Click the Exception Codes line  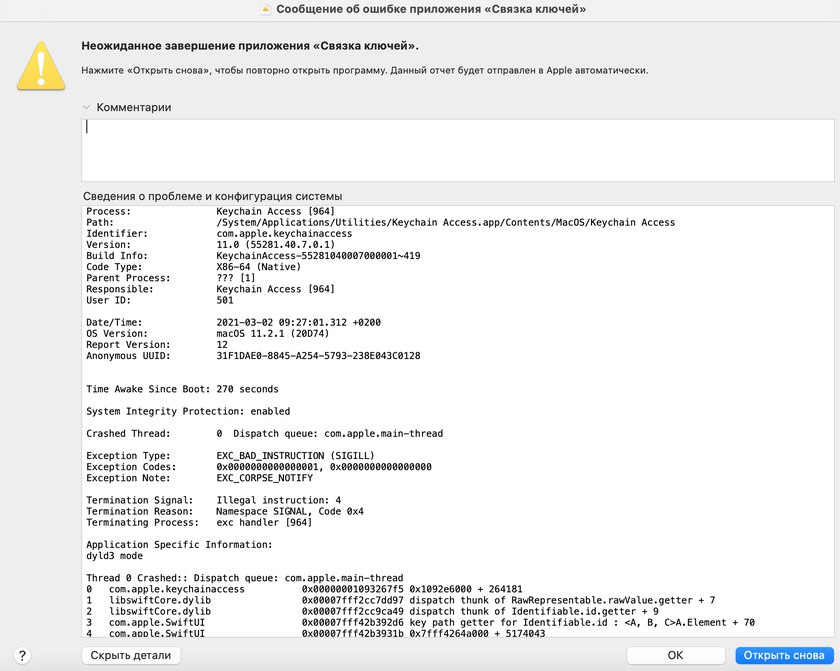(x=259, y=467)
